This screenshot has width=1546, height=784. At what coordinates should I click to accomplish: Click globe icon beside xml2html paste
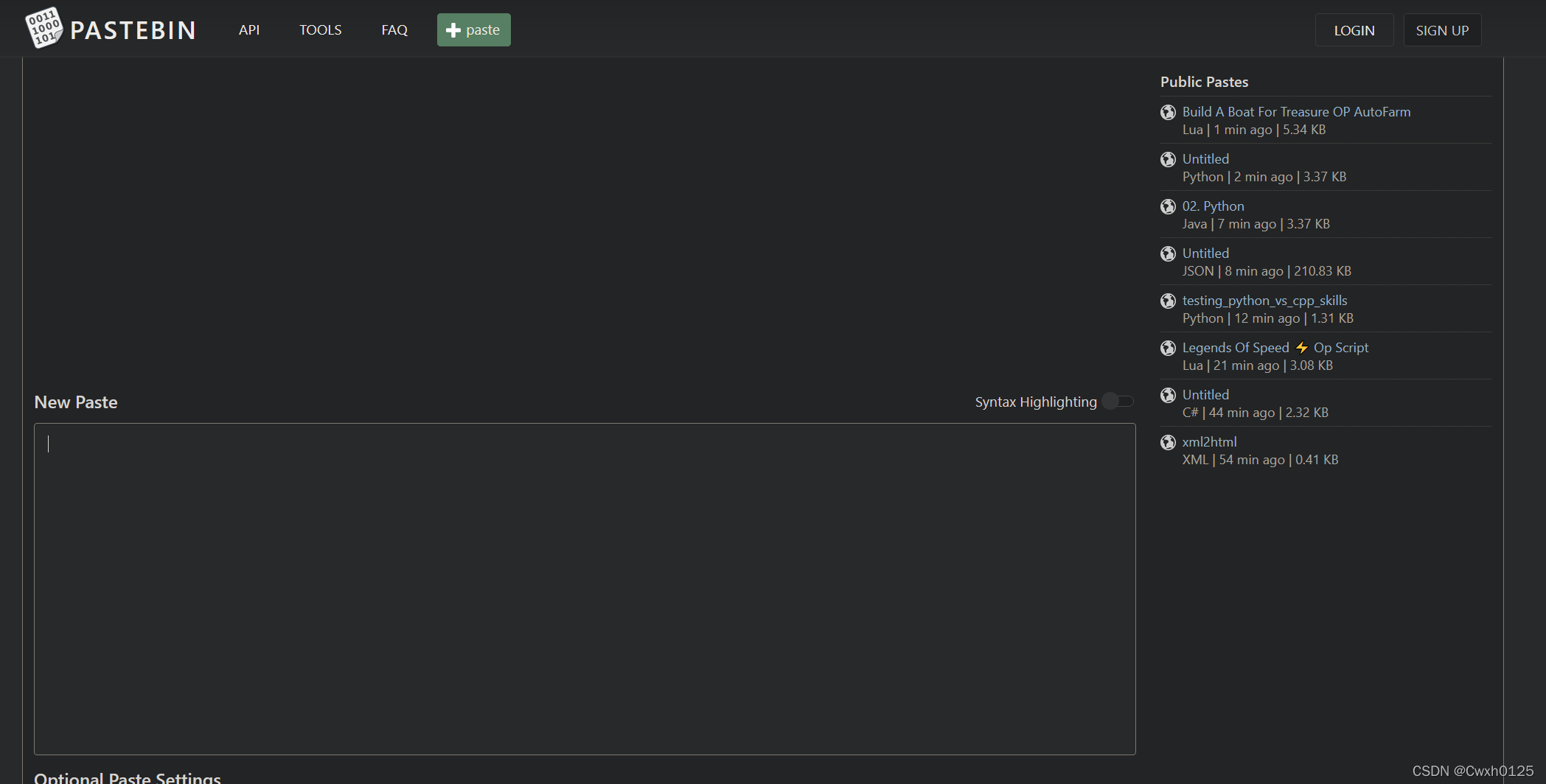click(x=1168, y=442)
